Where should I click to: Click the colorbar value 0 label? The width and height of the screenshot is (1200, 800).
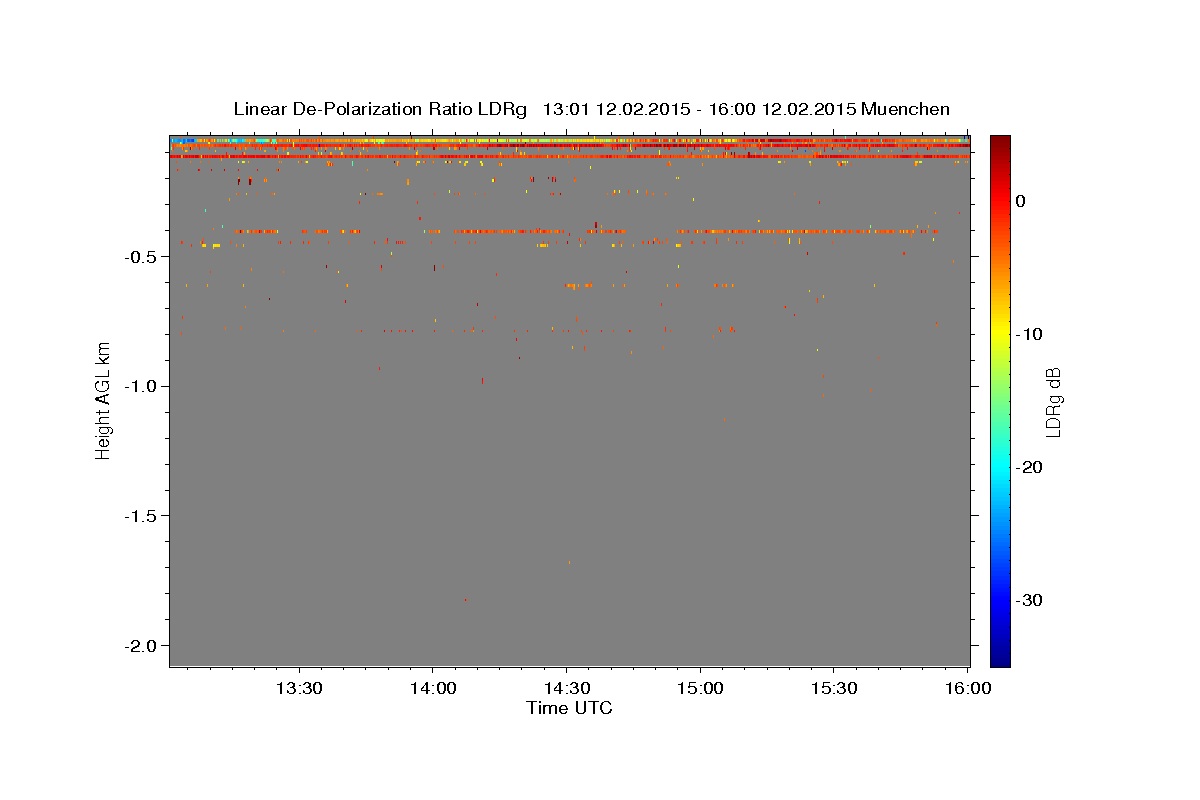tap(1021, 201)
